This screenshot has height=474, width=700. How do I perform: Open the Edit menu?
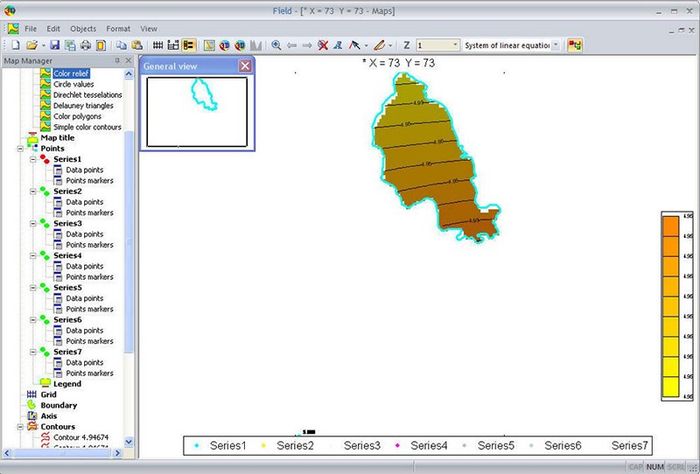(x=53, y=29)
